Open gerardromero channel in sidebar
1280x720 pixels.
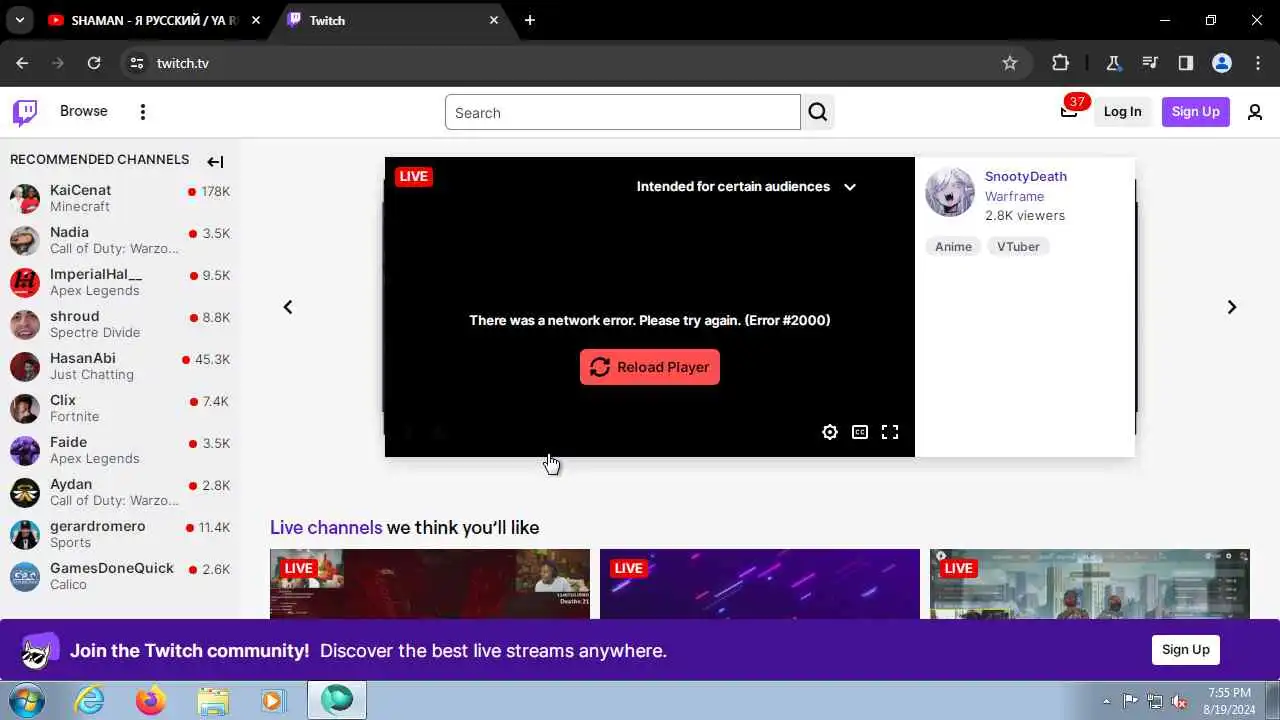coord(120,534)
